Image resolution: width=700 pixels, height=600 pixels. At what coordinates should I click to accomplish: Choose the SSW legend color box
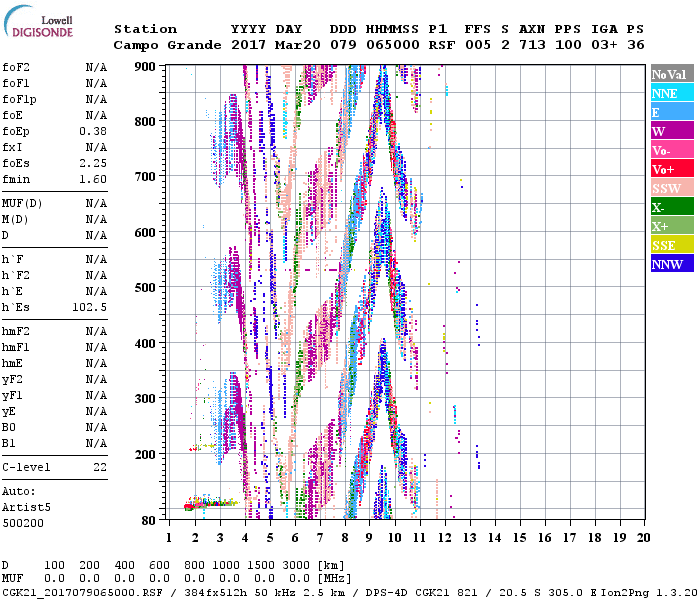pyautogui.click(x=671, y=188)
